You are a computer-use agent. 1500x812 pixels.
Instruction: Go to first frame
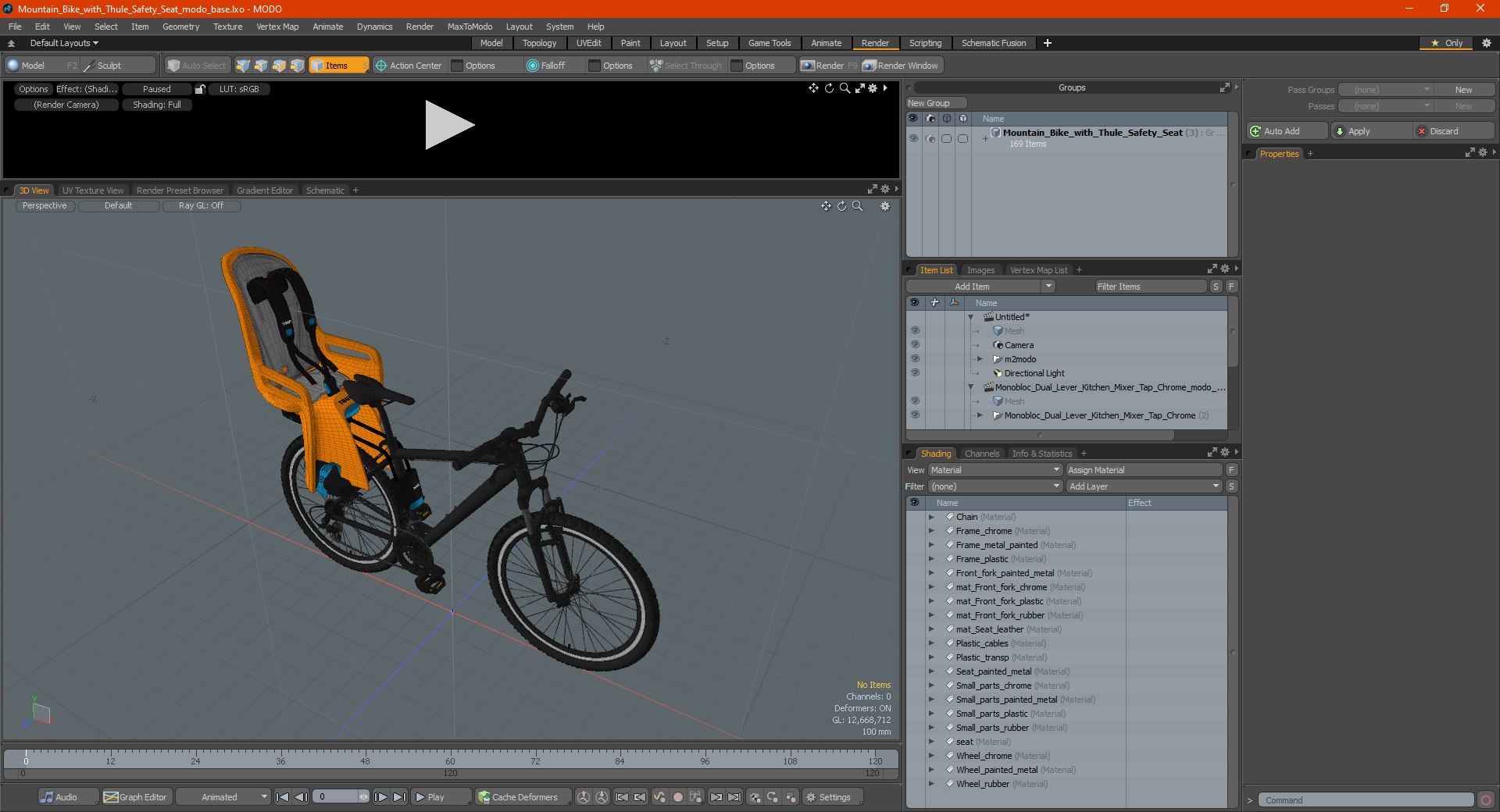click(x=283, y=797)
